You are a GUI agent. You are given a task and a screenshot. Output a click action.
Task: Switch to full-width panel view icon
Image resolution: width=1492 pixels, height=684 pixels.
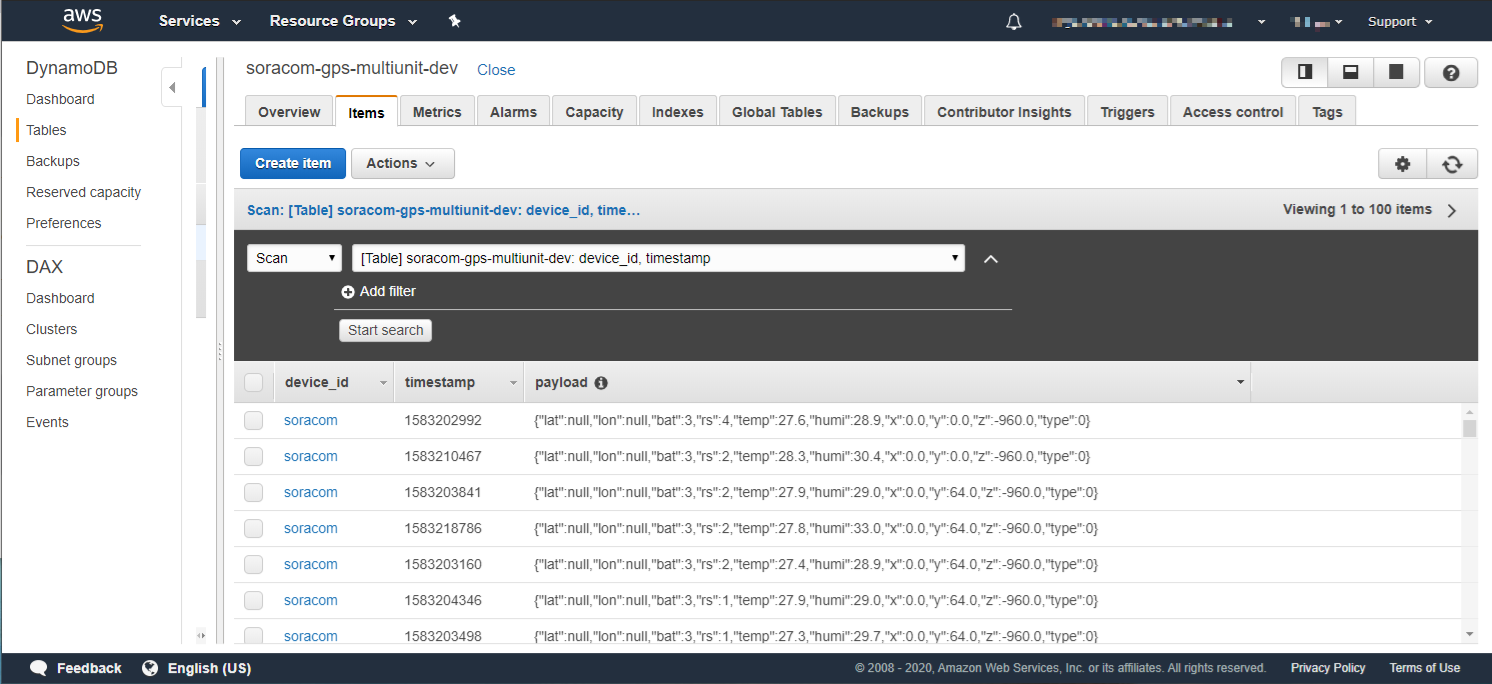point(1396,72)
